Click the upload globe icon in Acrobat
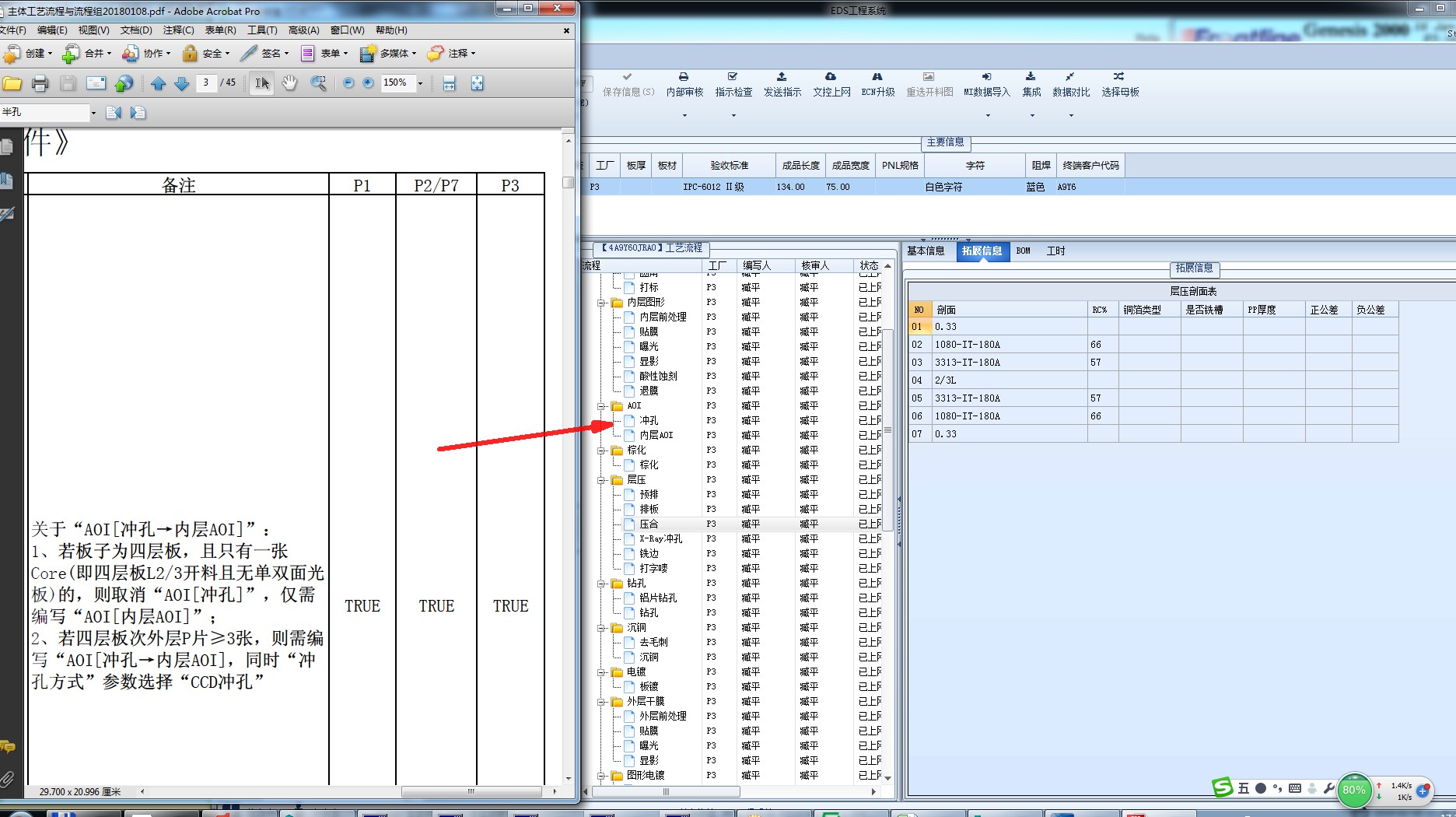 click(124, 83)
